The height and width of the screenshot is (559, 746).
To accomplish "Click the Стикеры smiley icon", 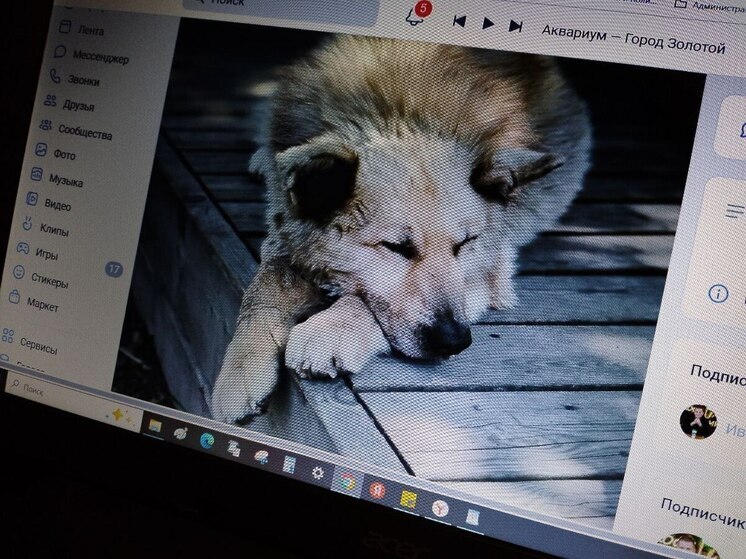I will coord(18,271).
